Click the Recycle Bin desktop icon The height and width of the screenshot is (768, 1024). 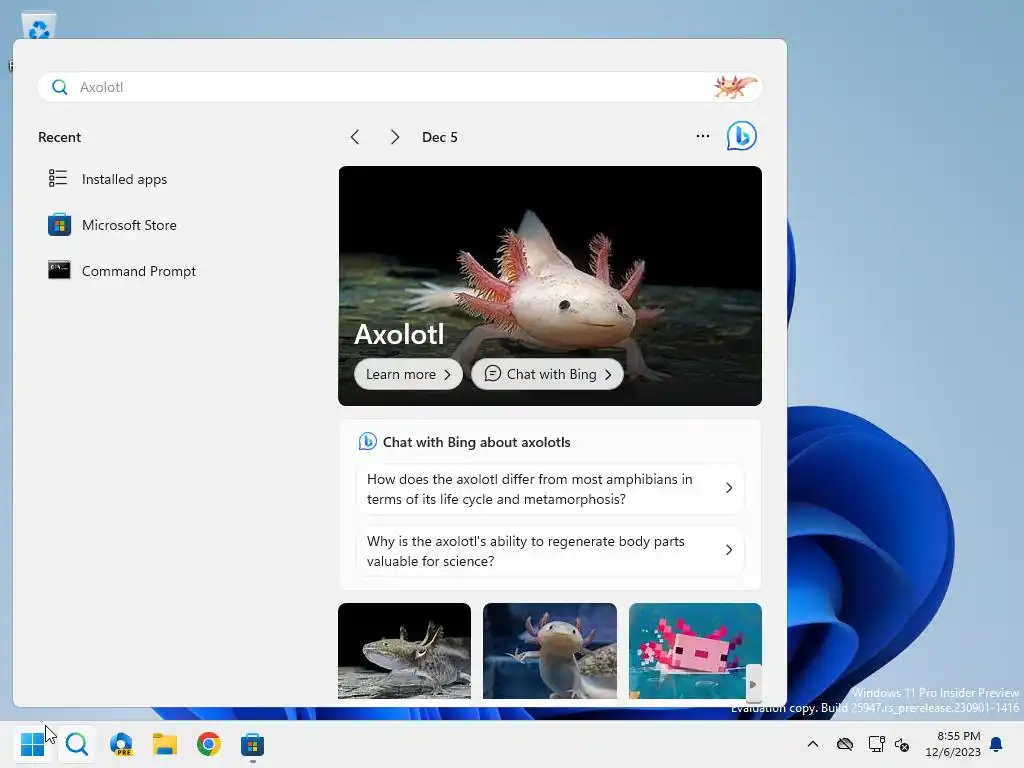(x=39, y=26)
